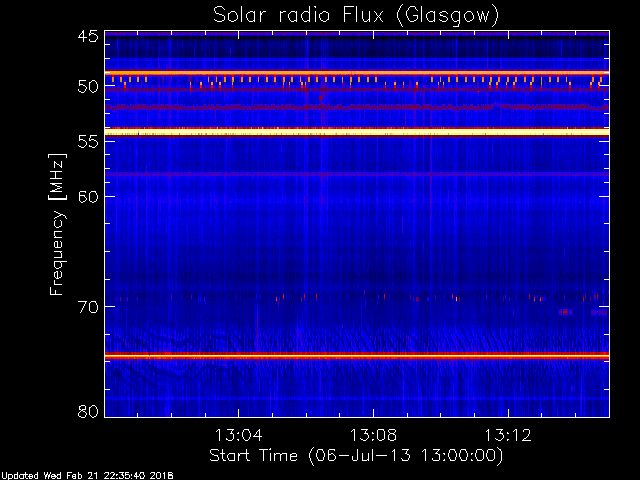Click the plot title "Solar radio Flux (Glasgow)"
The height and width of the screenshot is (480, 640).
356,16
